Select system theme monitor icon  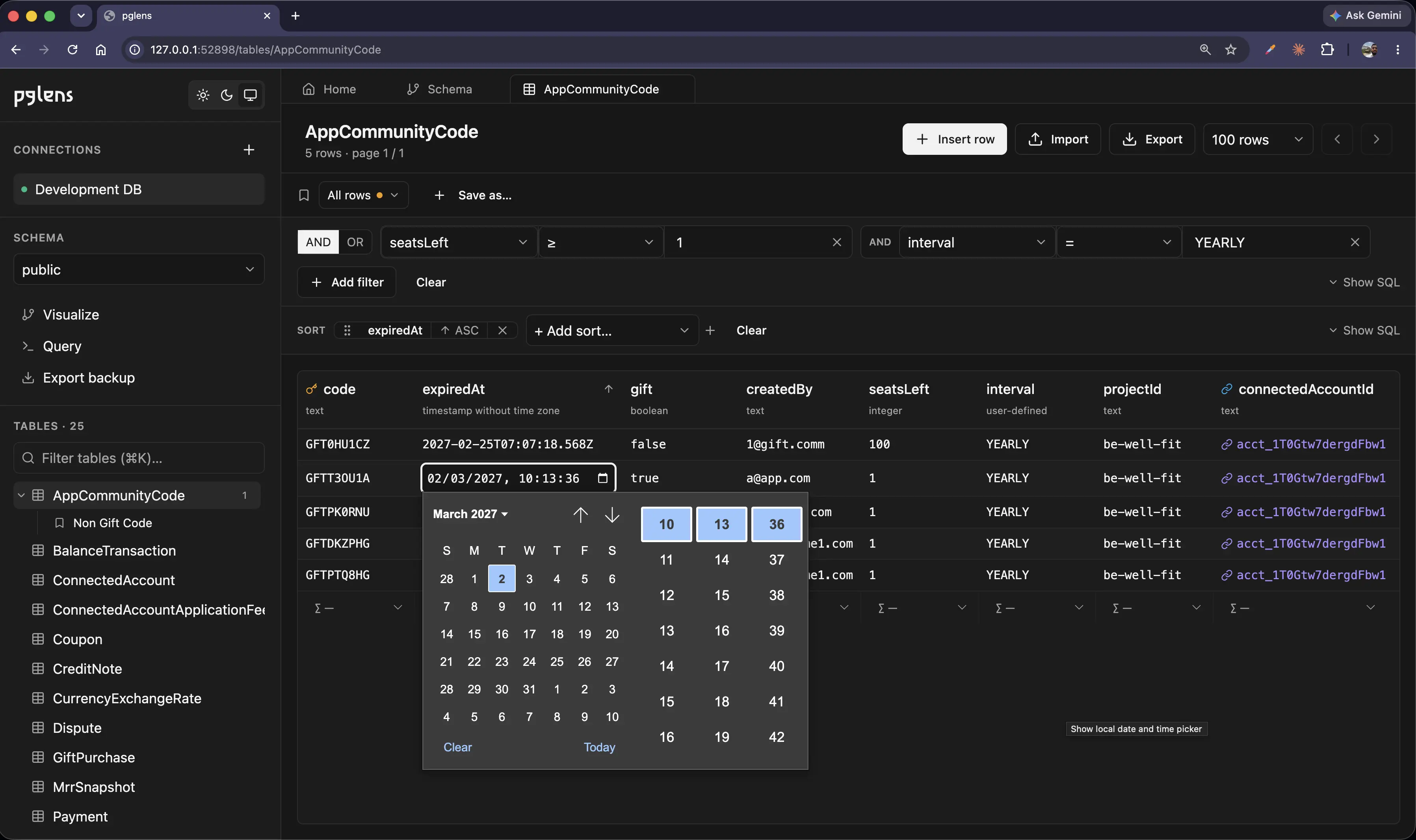click(250, 95)
